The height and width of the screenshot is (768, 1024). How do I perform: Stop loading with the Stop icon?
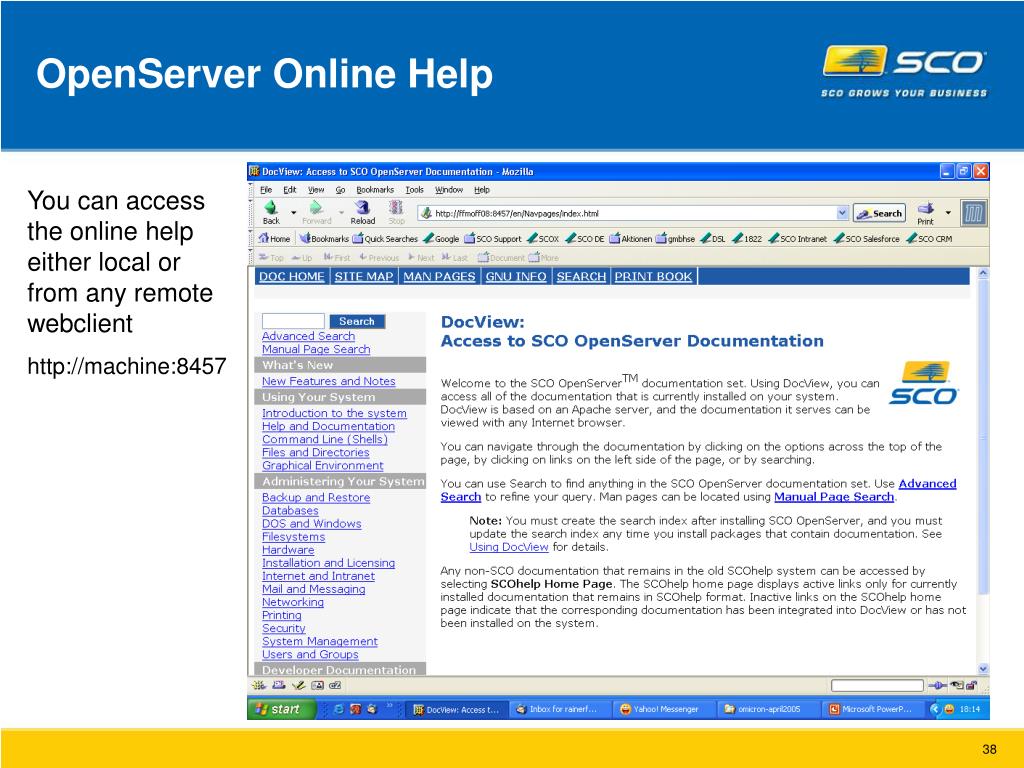click(x=396, y=208)
